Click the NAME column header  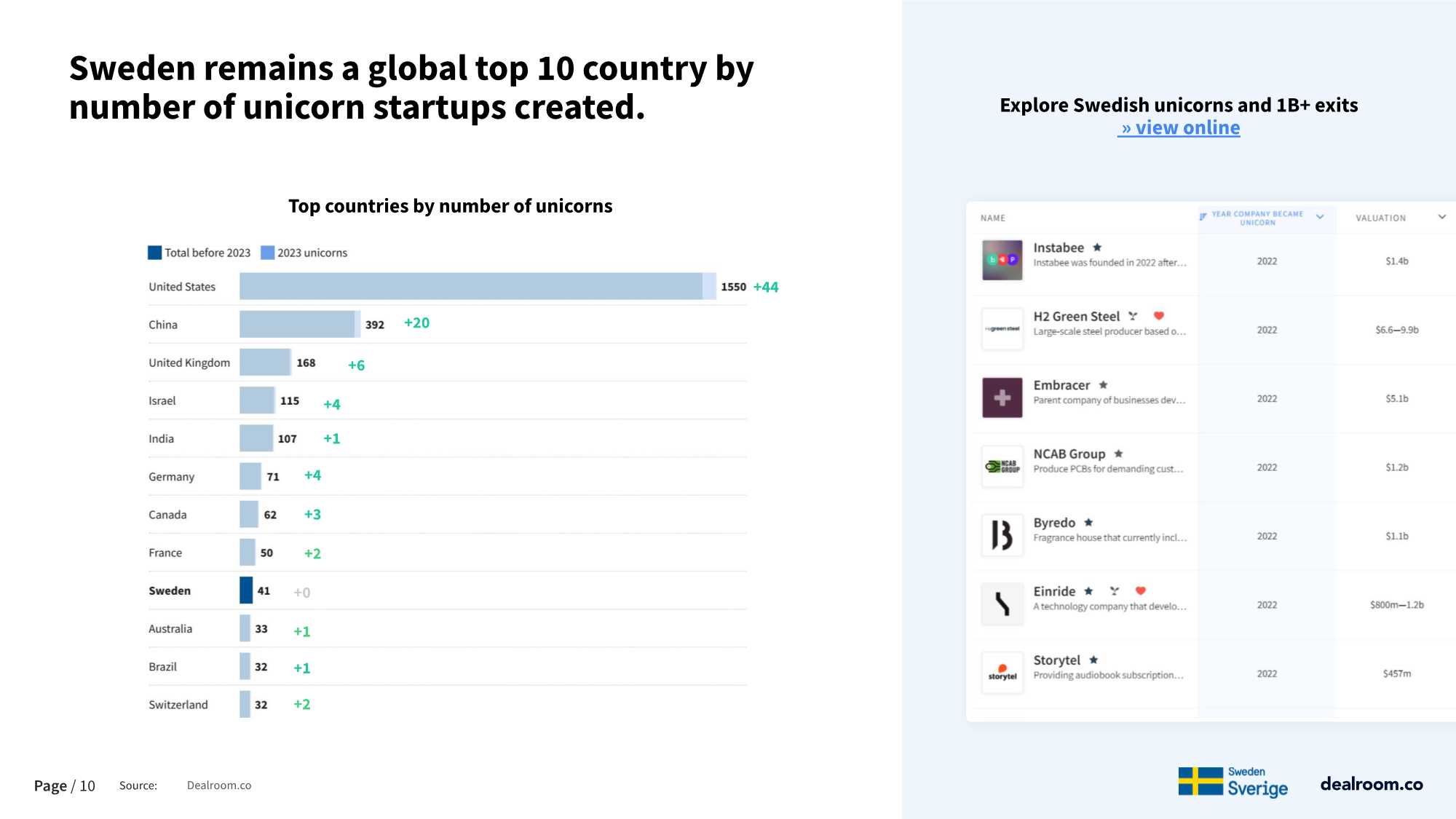[992, 218]
